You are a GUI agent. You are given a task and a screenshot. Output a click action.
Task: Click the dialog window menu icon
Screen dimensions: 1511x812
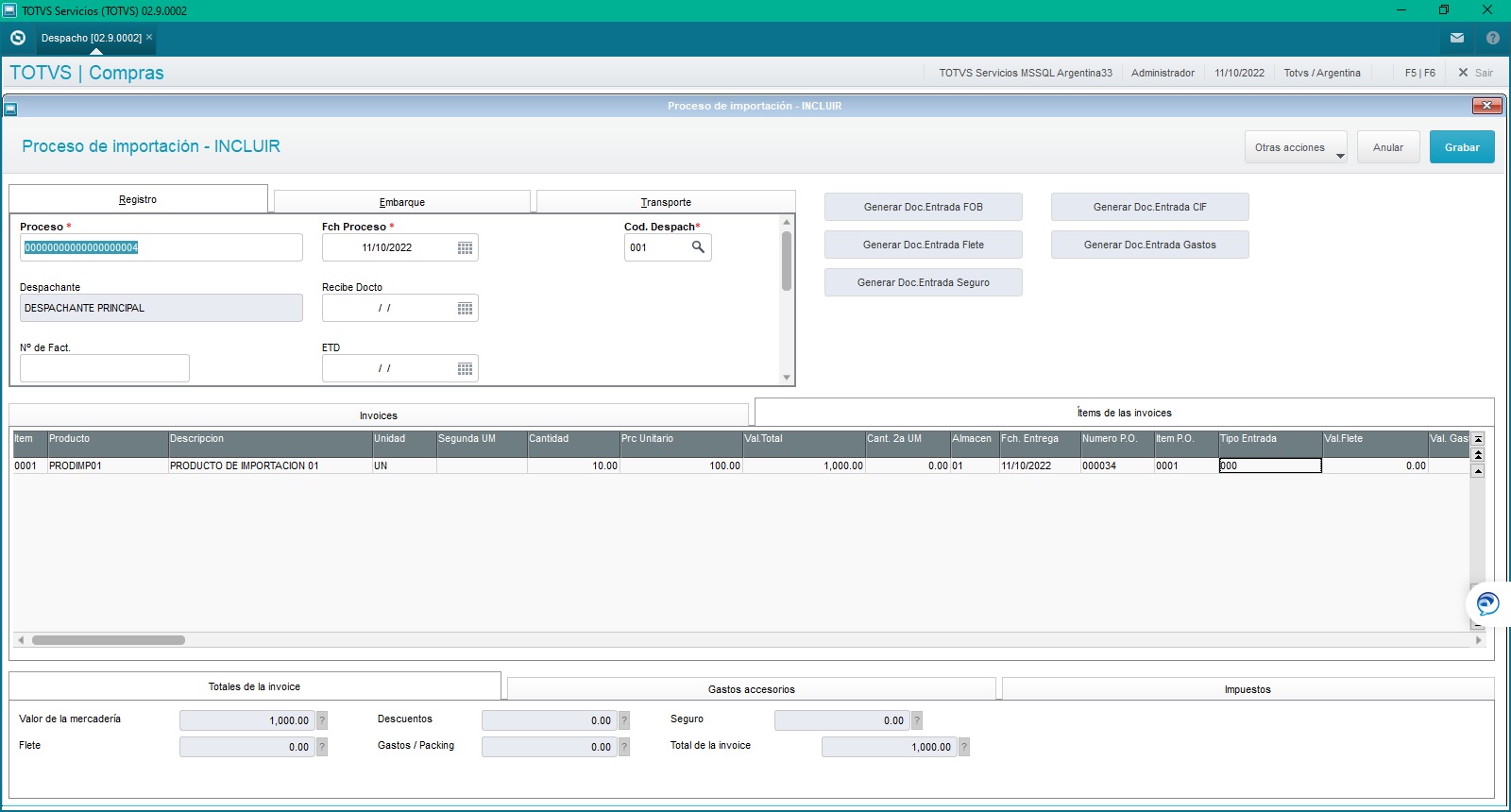pyautogui.click(x=10, y=109)
